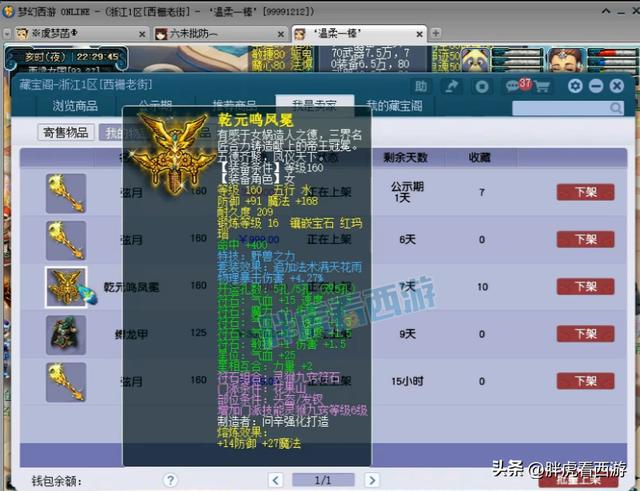The image size is (640, 491).
Task: Click 下架 for the 15小时 弦月 row
Action: (585, 381)
